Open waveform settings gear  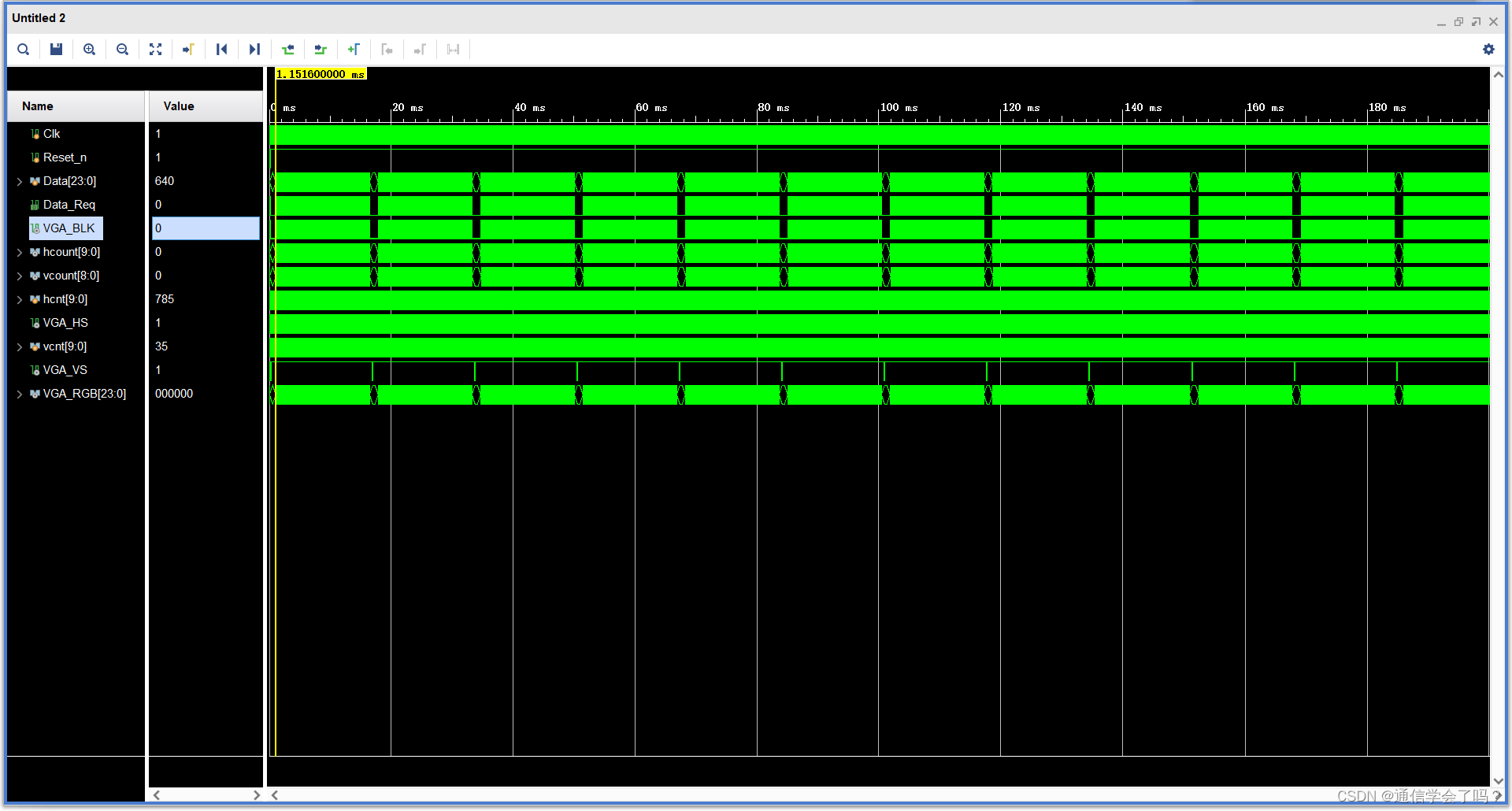tap(1488, 50)
